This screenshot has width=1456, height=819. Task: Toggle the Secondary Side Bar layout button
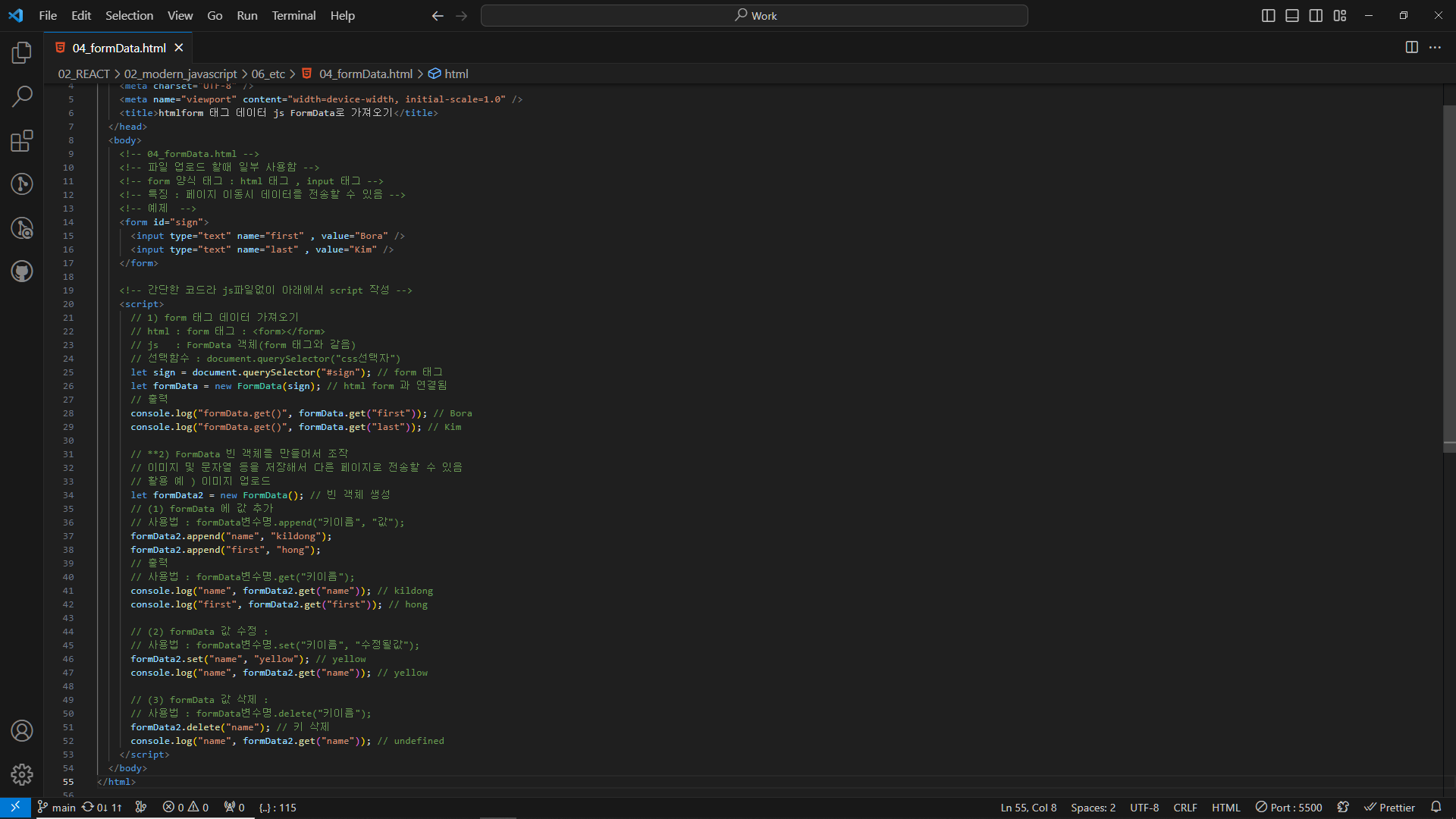click(1316, 15)
